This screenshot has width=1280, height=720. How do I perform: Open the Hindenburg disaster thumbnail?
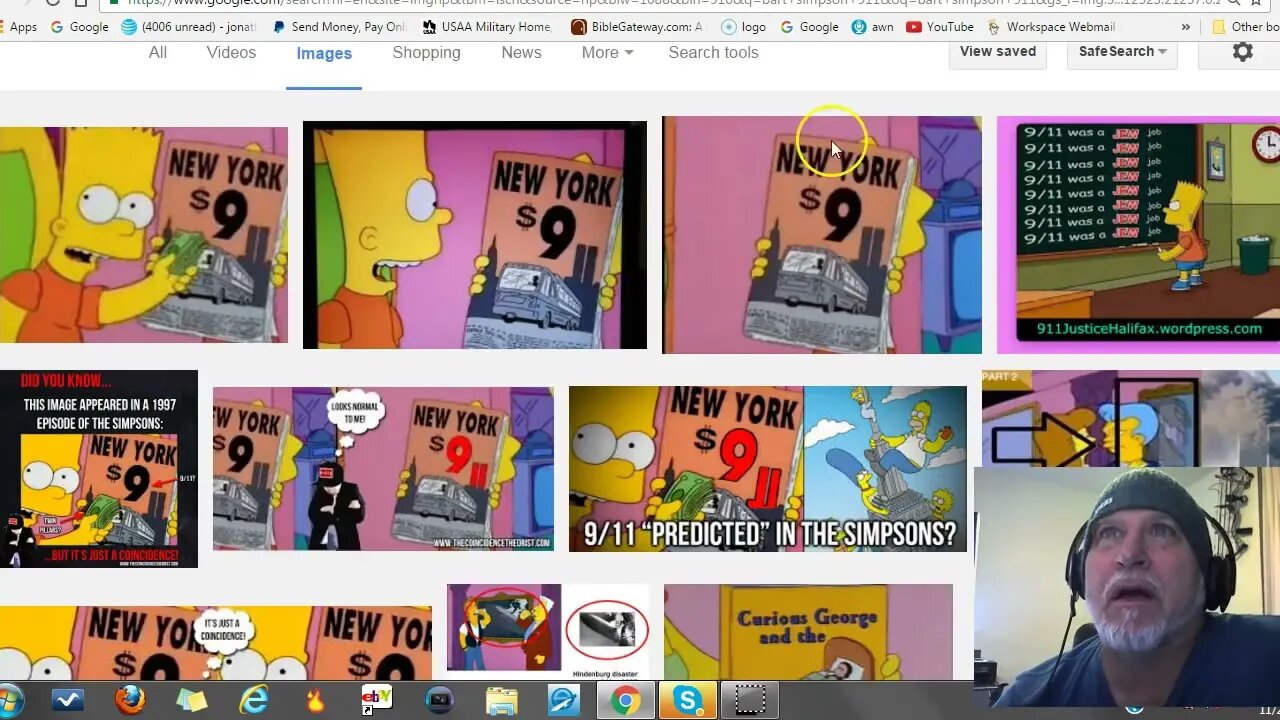(548, 632)
